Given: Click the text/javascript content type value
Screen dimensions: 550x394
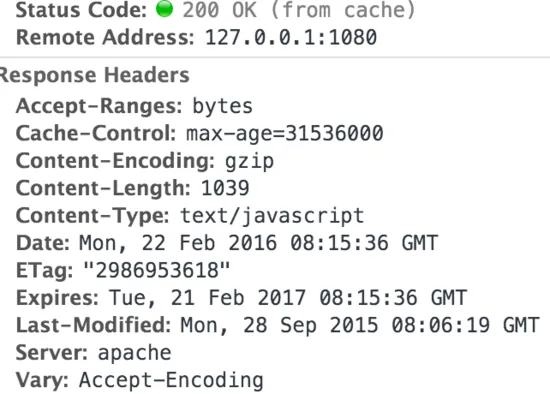Looking at the screenshot, I should [272, 216].
